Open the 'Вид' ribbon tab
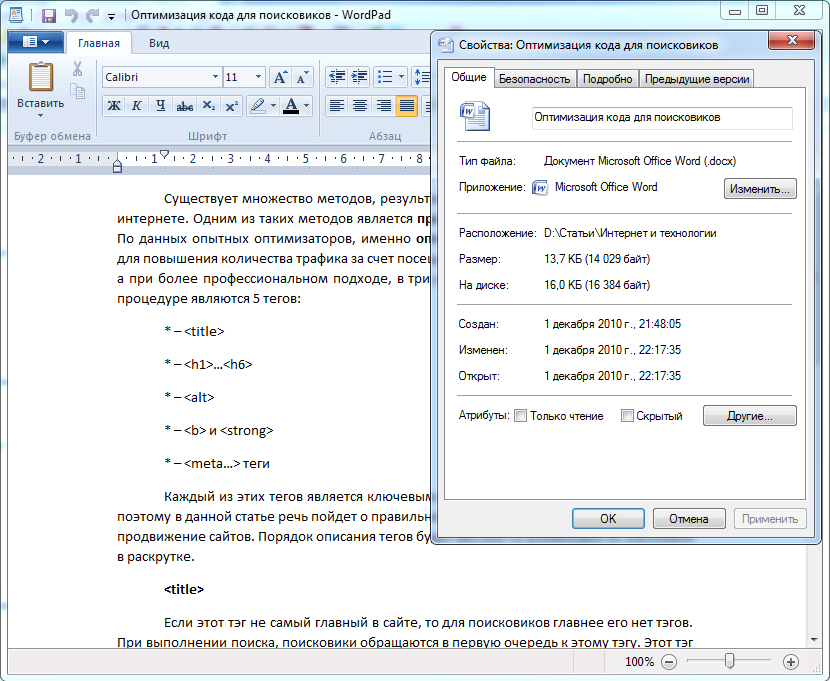This screenshot has height=681, width=830. pyautogui.click(x=159, y=43)
